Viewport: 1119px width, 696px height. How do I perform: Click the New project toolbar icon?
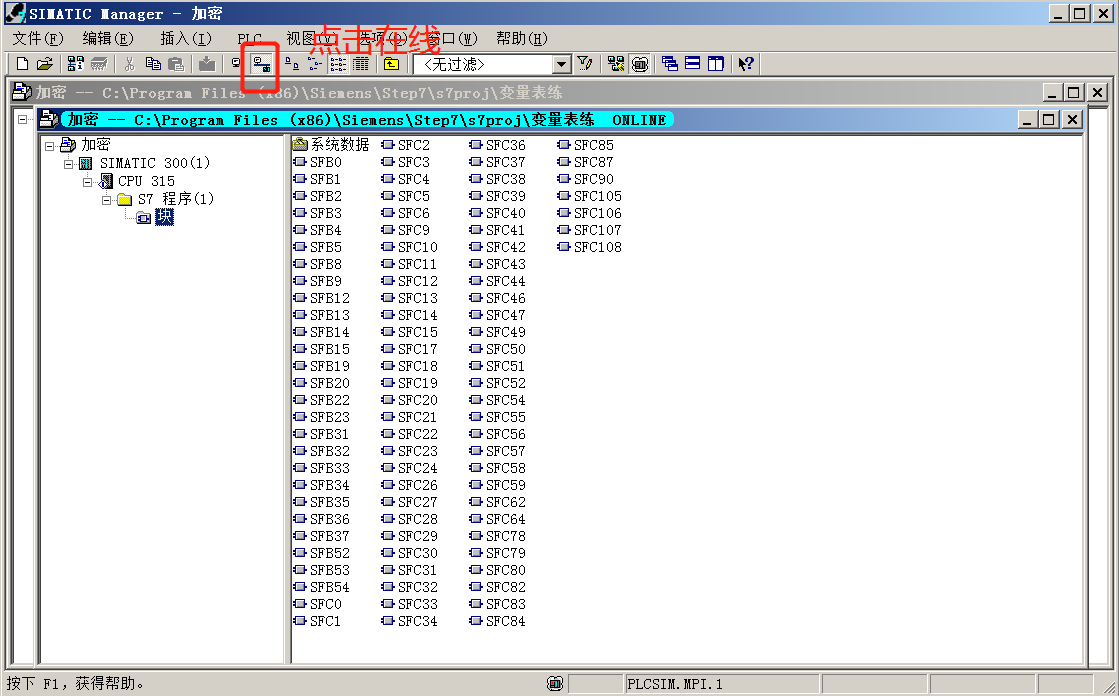click(22, 64)
